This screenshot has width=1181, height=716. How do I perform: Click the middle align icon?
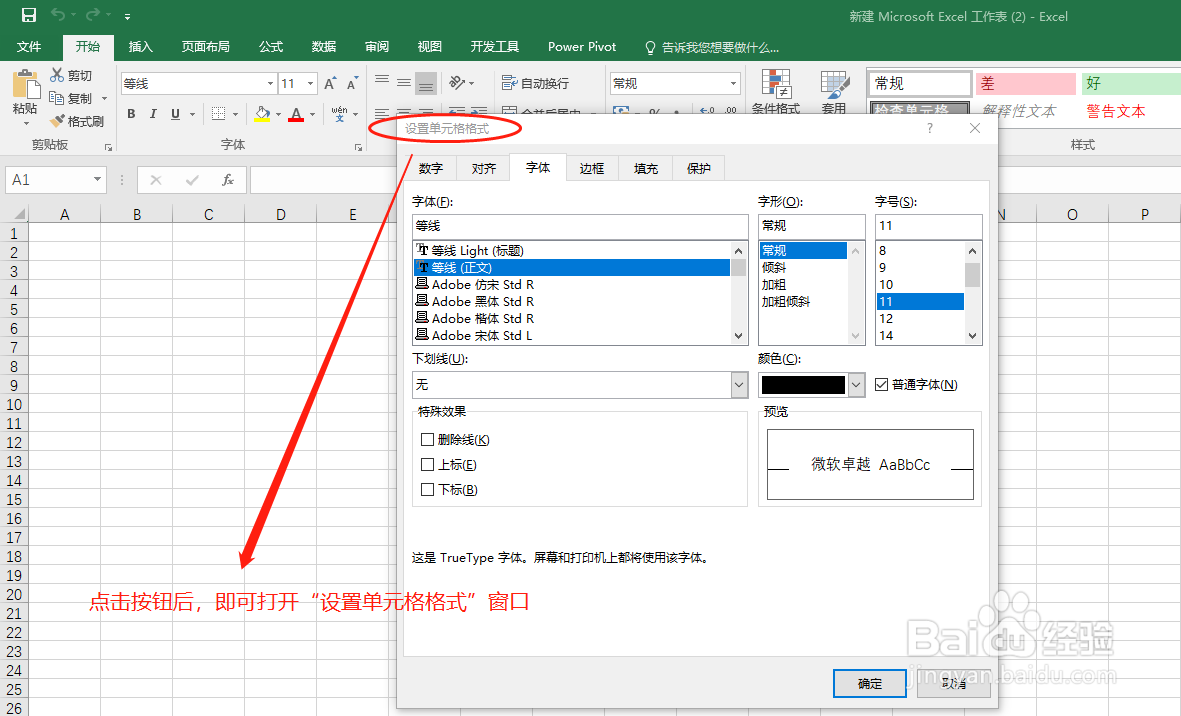tap(404, 83)
